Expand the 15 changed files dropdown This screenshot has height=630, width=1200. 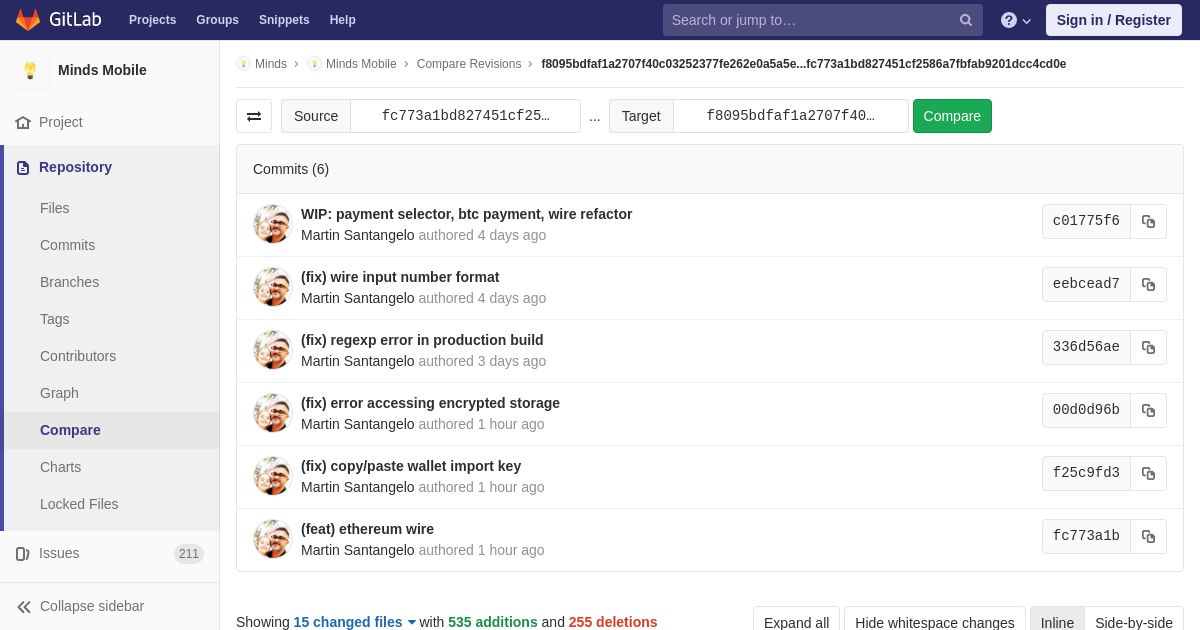click(x=355, y=622)
